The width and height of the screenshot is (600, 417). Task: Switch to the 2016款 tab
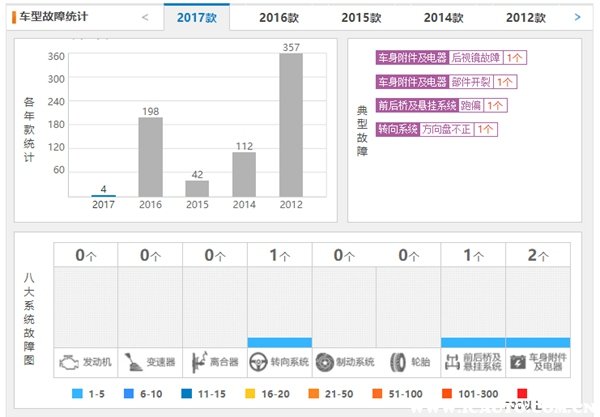[279, 18]
